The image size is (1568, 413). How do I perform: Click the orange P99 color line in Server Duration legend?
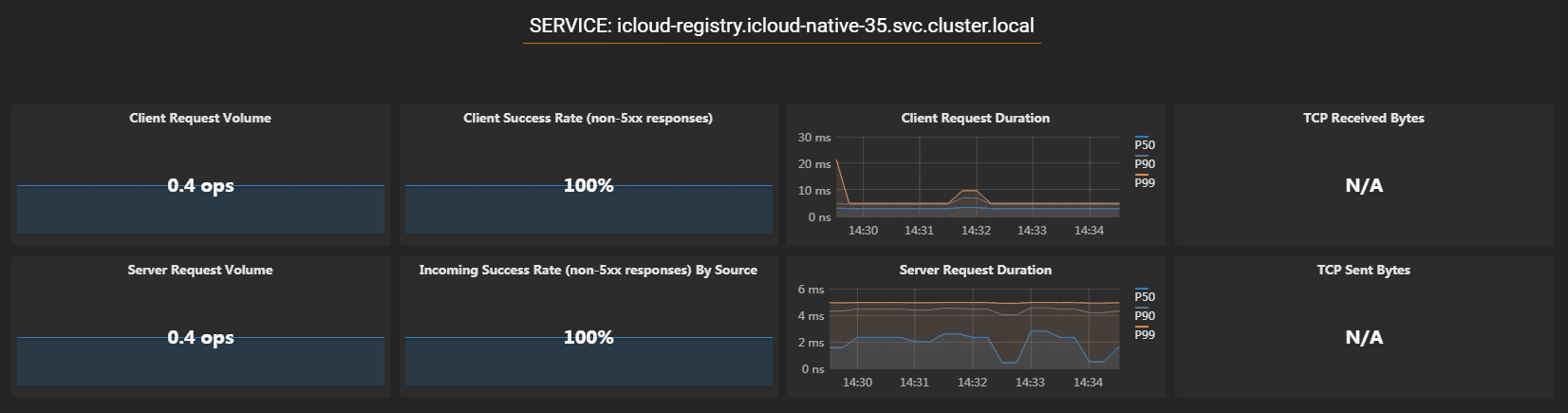[x=1142, y=328]
